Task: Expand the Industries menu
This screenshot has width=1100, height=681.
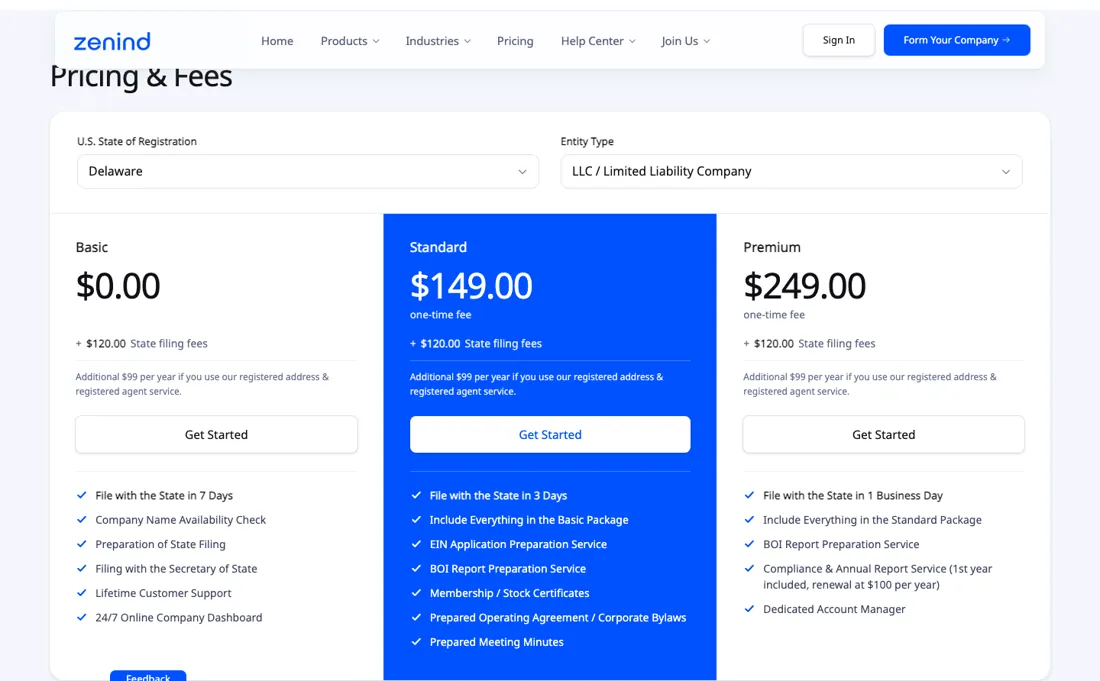Action: click(438, 41)
